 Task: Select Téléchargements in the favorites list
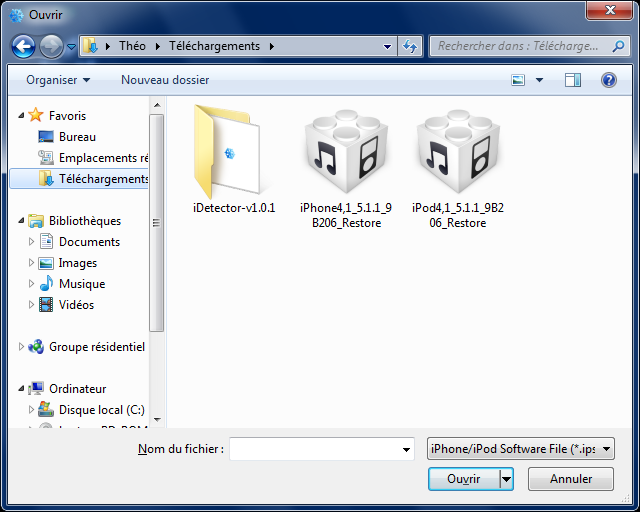79,179
